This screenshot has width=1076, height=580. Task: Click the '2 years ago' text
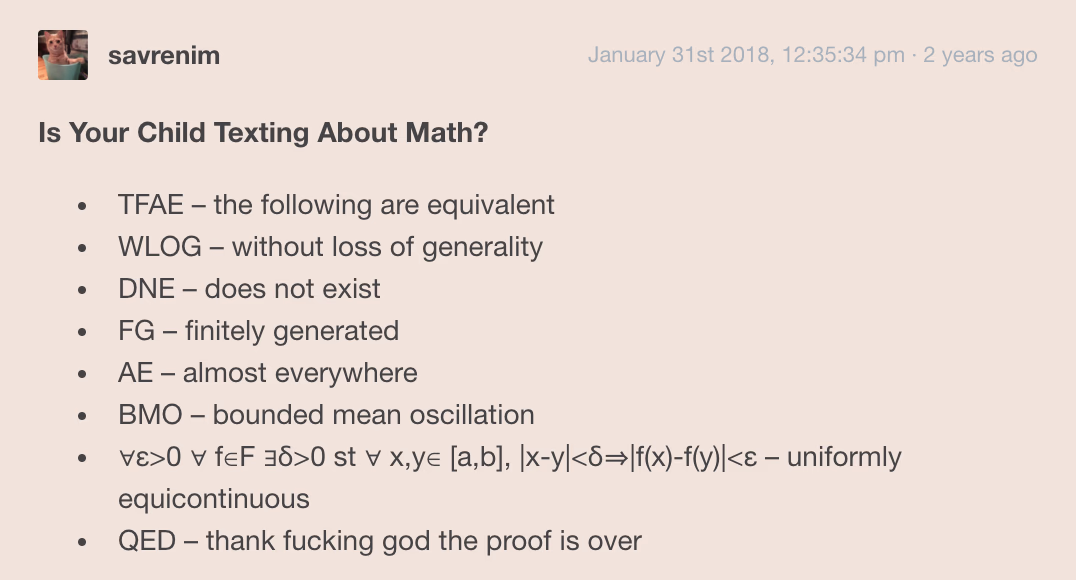pos(980,55)
